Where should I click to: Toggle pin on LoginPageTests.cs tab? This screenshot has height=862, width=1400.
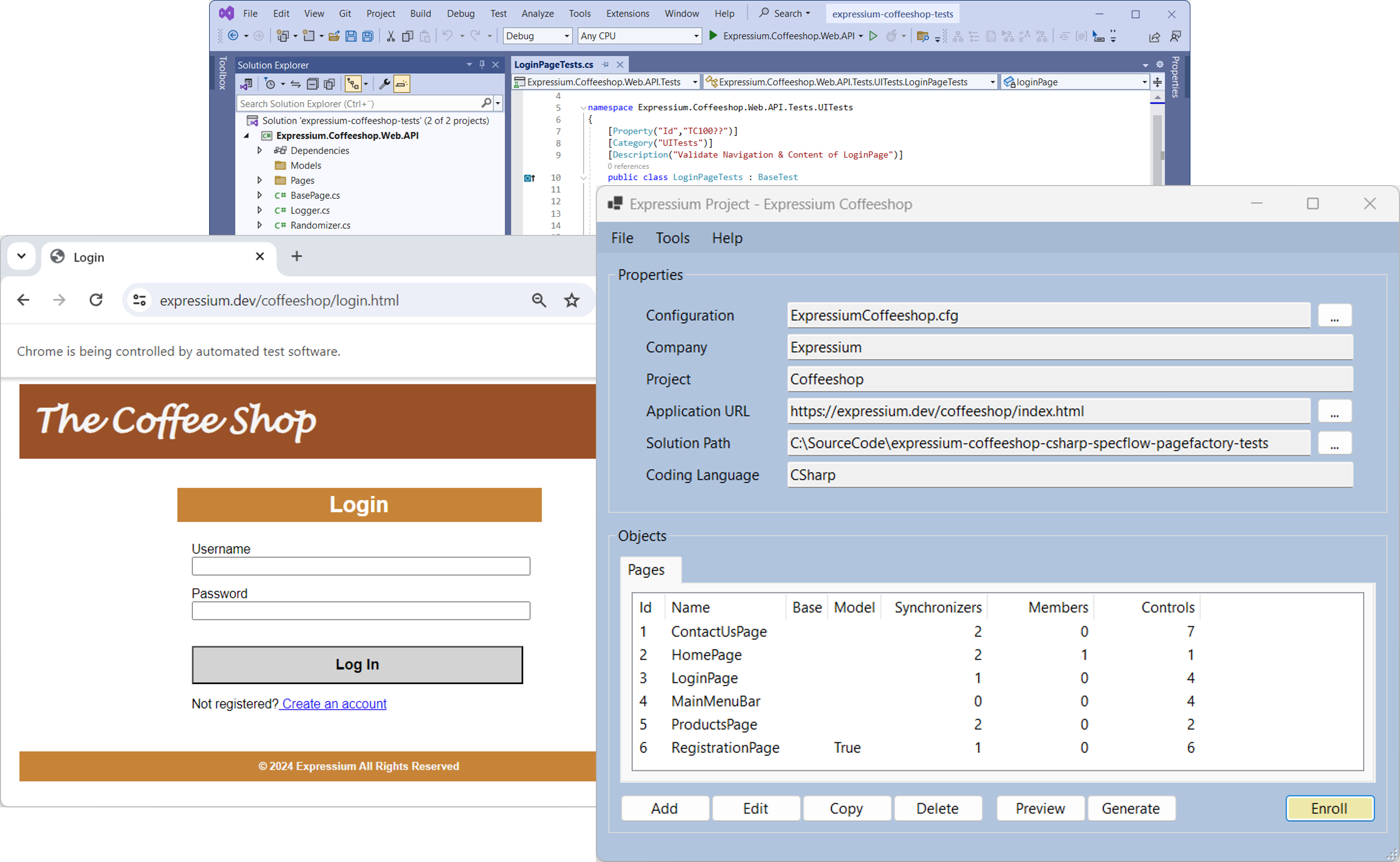click(x=605, y=64)
